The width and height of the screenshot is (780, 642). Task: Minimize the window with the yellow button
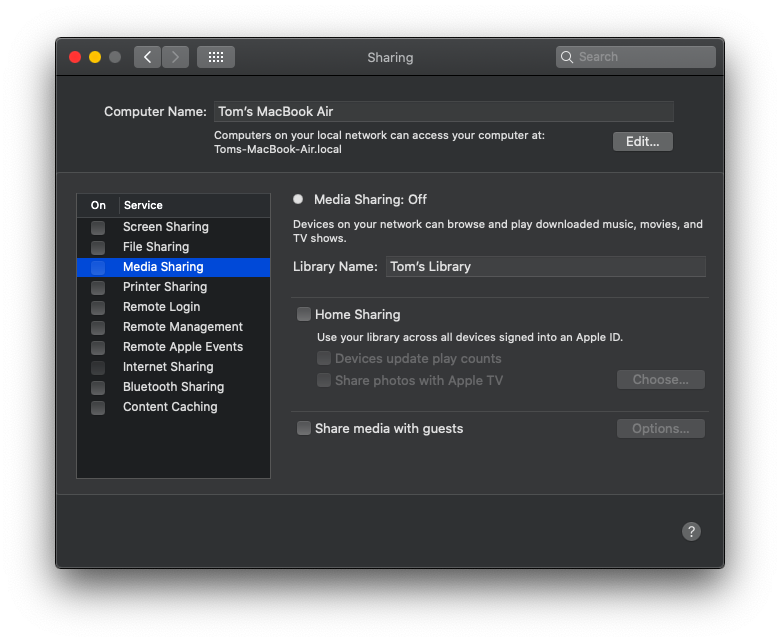click(x=95, y=57)
